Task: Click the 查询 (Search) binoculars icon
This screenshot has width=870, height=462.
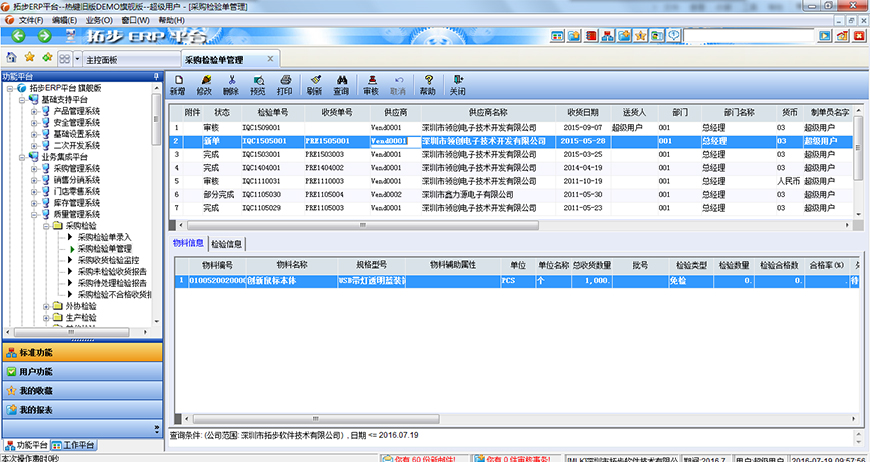Action: click(x=341, y=84)
